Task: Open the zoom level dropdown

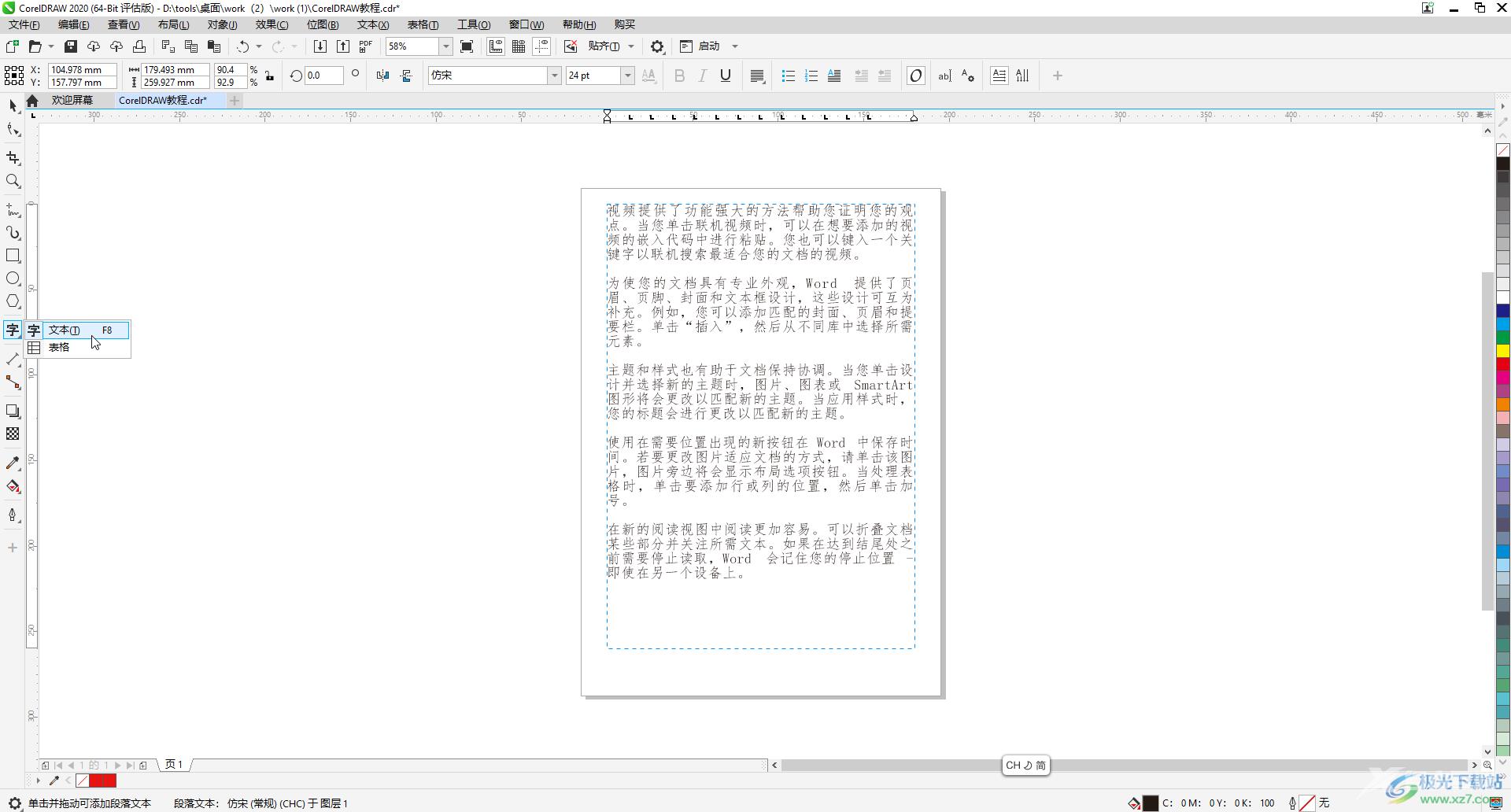Action: pos(445,46)
